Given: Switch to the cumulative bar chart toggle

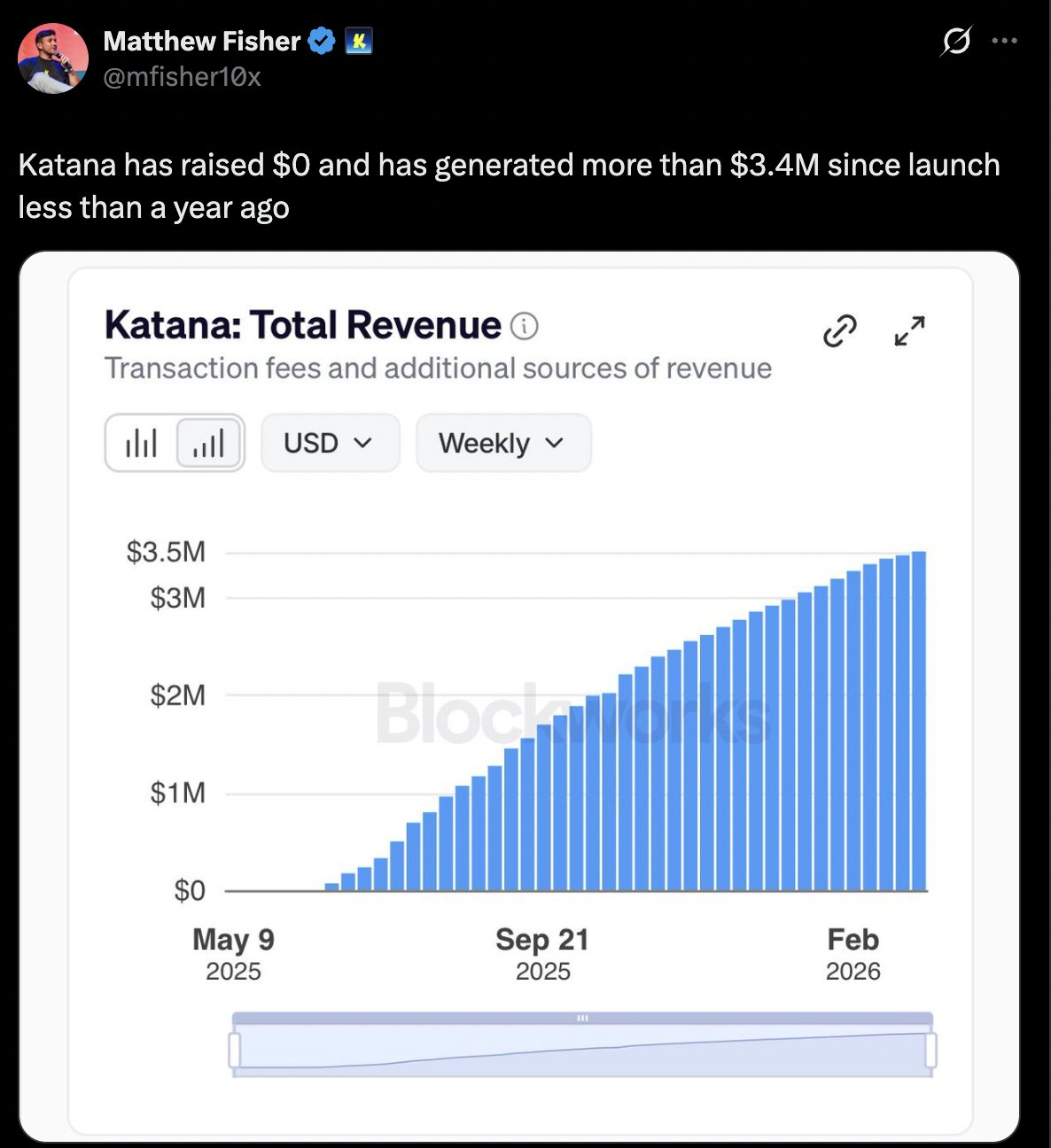Looking at the screenshot, I should 207,443.
